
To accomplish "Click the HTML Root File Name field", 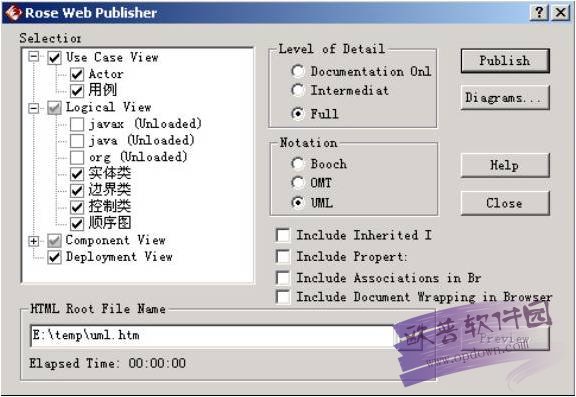I will [x=213, y=336].
